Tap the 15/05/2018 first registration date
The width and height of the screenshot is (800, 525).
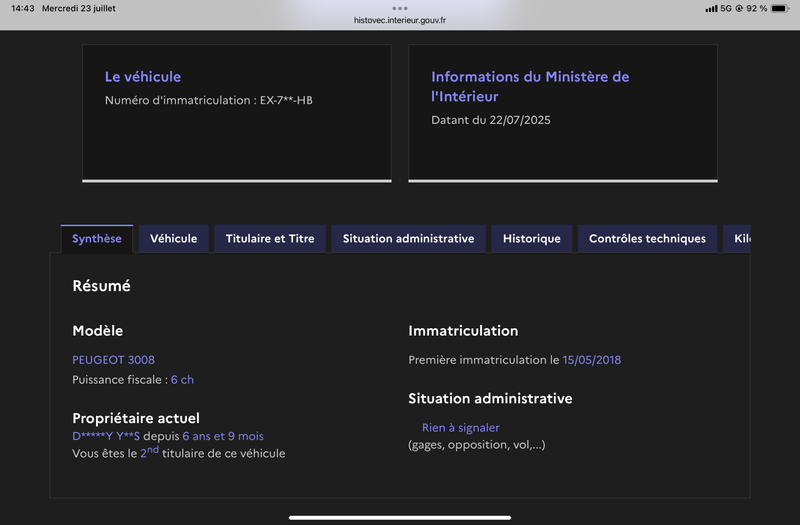tap(592, 360)
